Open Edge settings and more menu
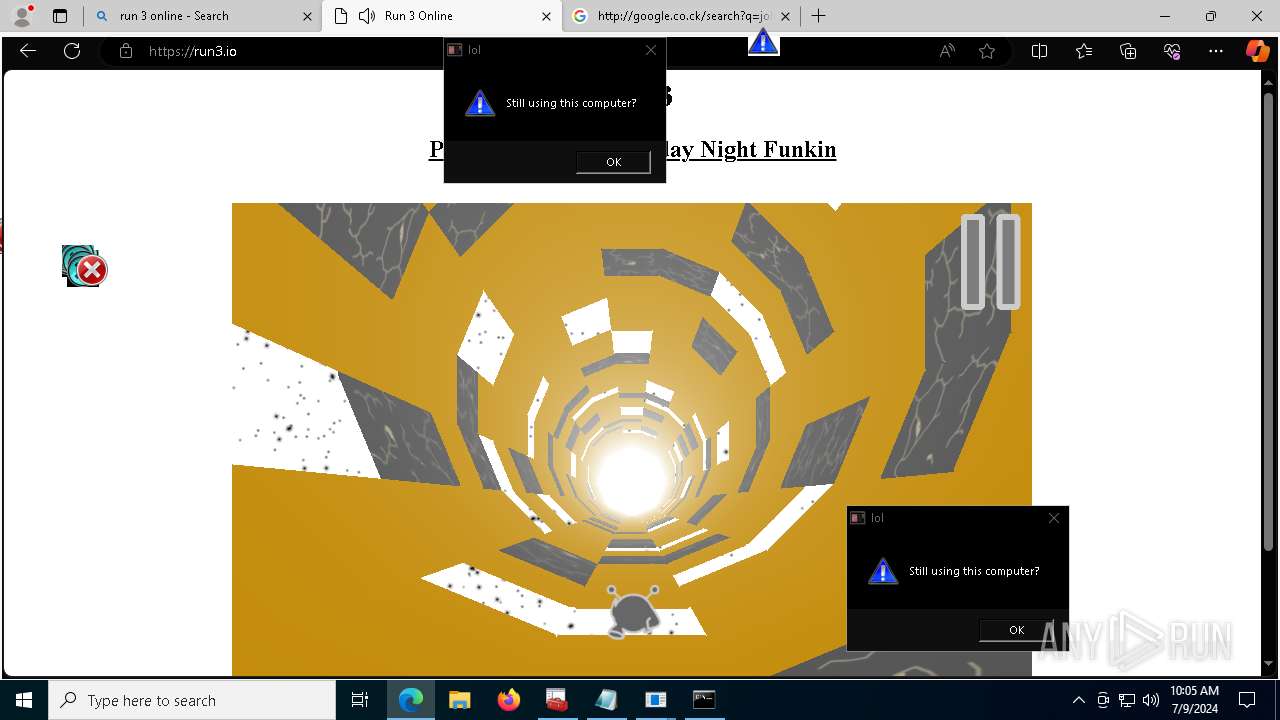The image size is (1280, 720). [x=1216, y=51]
